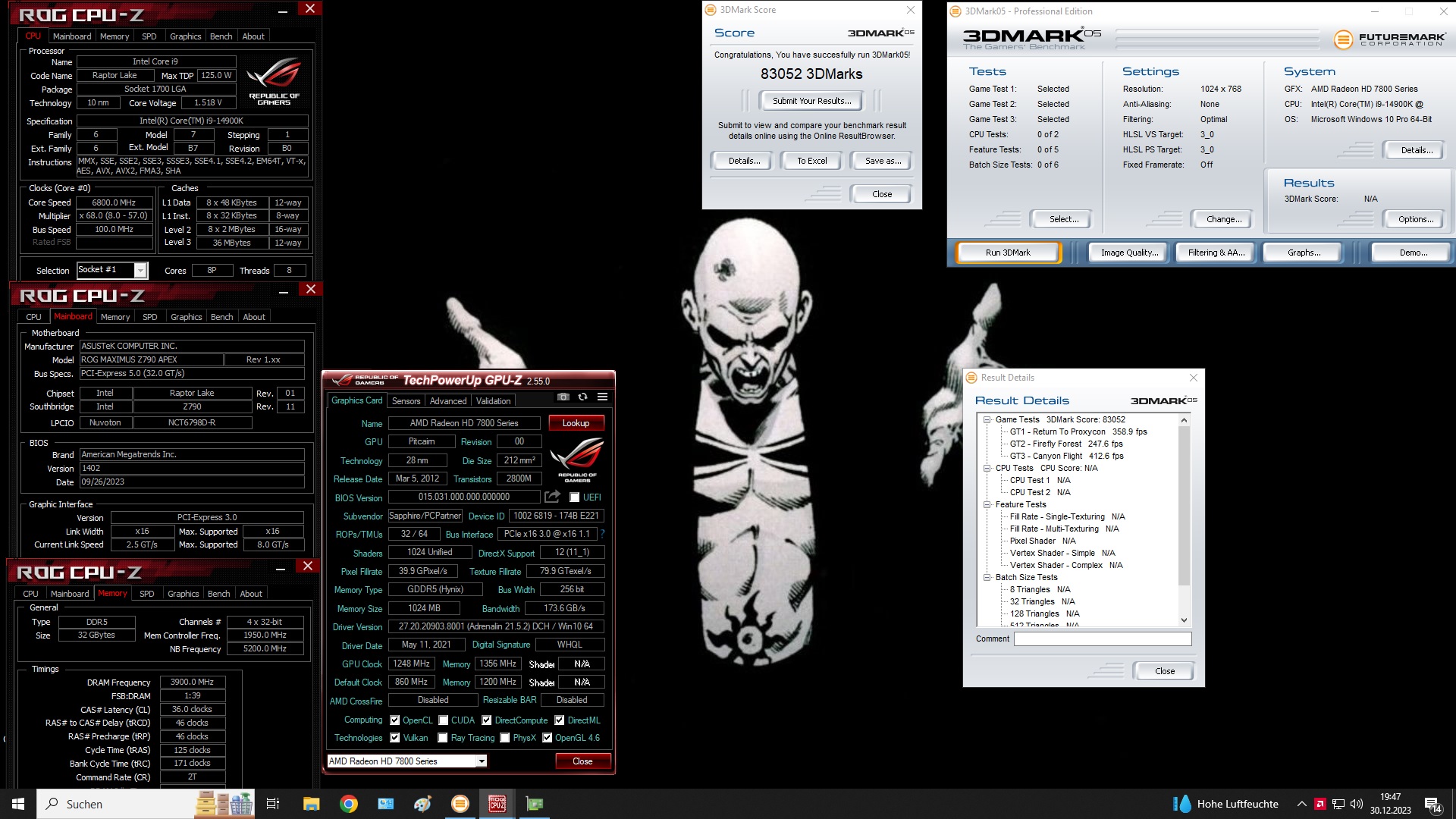Click the ROG logo in CPU-Z CPU window
This screenshot has height=819, width=1456.
(274, 82)
